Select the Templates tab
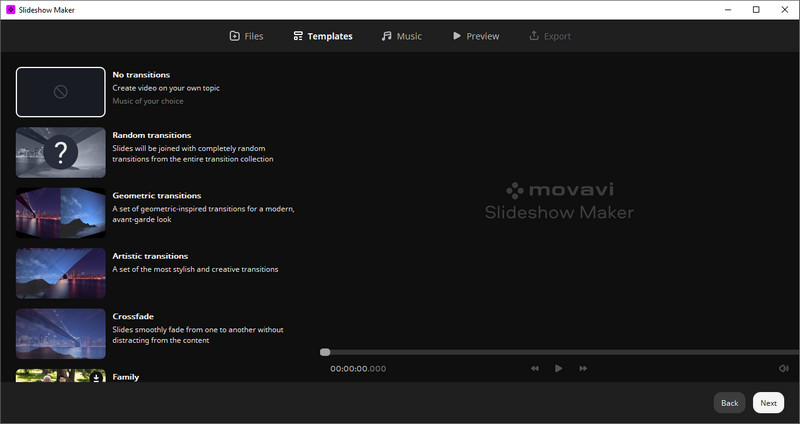The width and height of the screenshot is (800, 424). point(322,36)
